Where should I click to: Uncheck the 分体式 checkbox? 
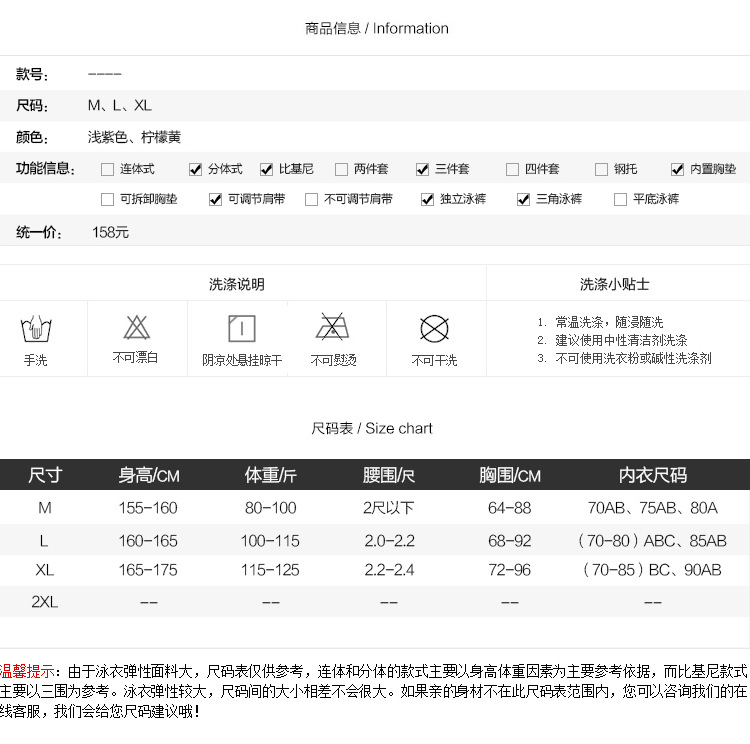pyautogui.click(x=196, y=169)
